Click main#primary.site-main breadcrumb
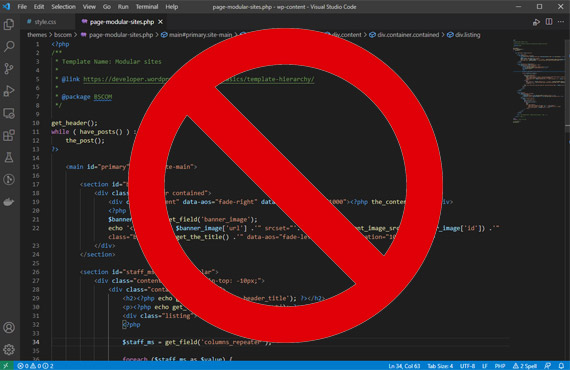Viewport: 570px width, 370px height. click(197, 35)
